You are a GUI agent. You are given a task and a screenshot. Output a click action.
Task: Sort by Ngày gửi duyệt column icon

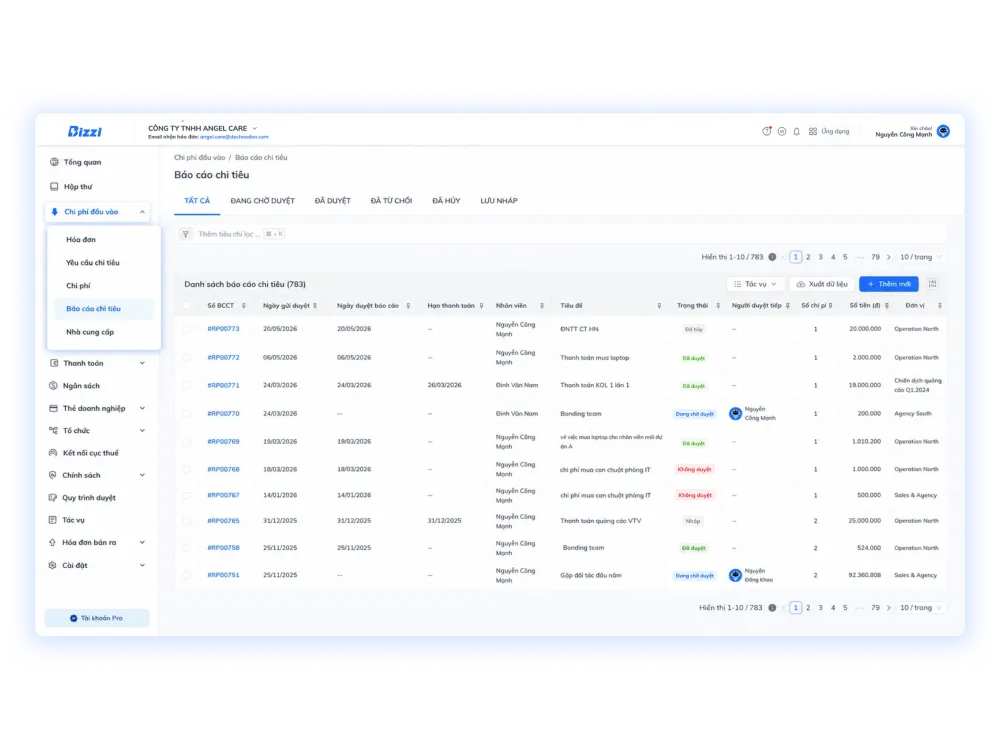[315, 306]
